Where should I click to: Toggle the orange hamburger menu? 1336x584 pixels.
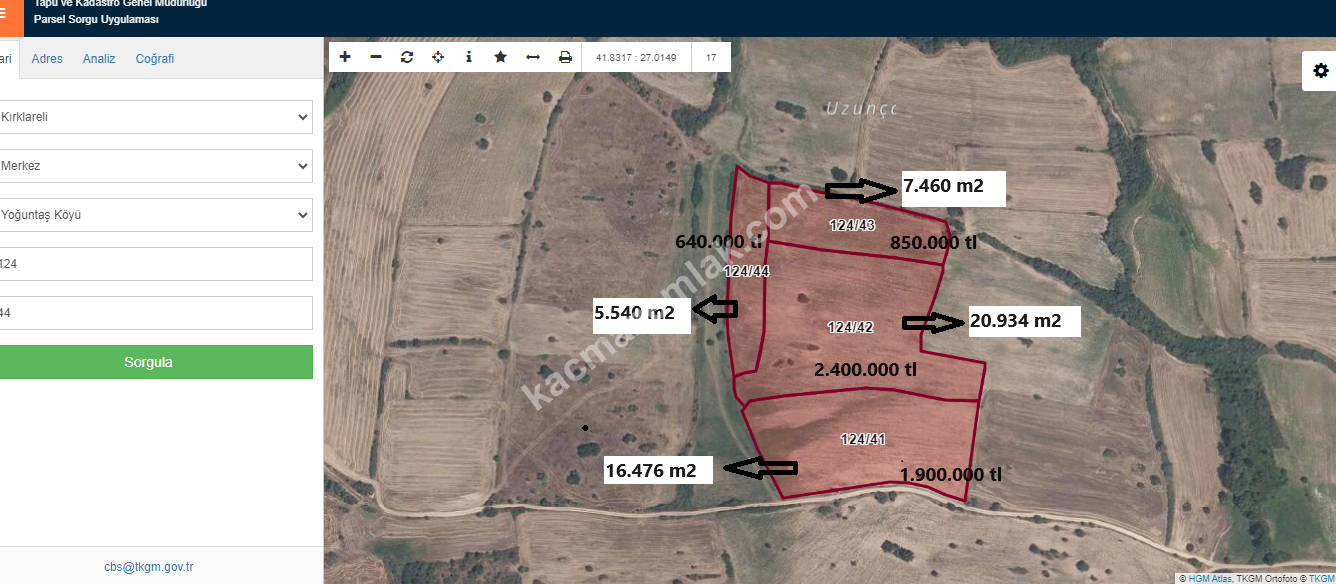(5, 15)
